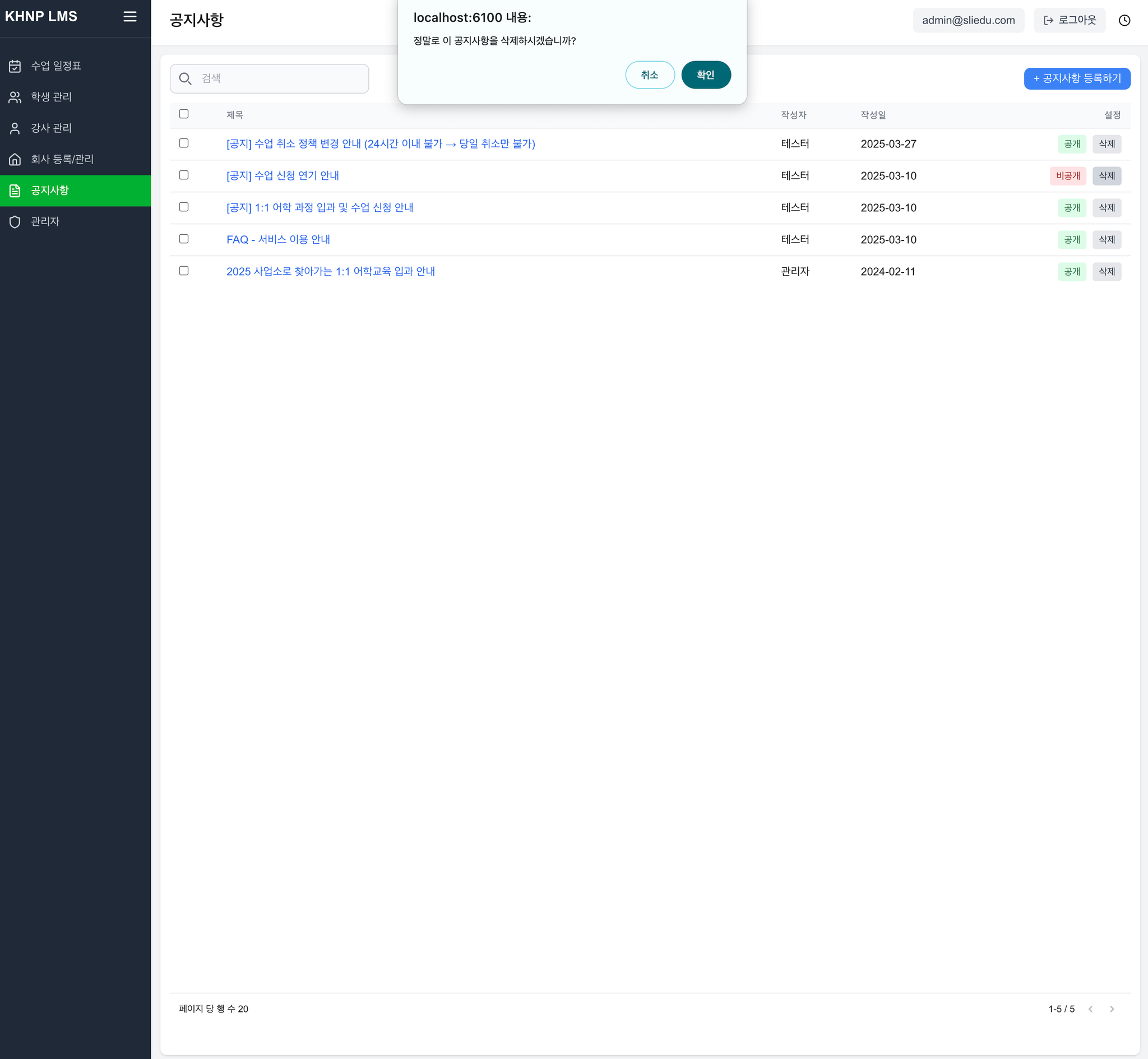Toggle 공개 status for FAQ row

click(1072, 240)
